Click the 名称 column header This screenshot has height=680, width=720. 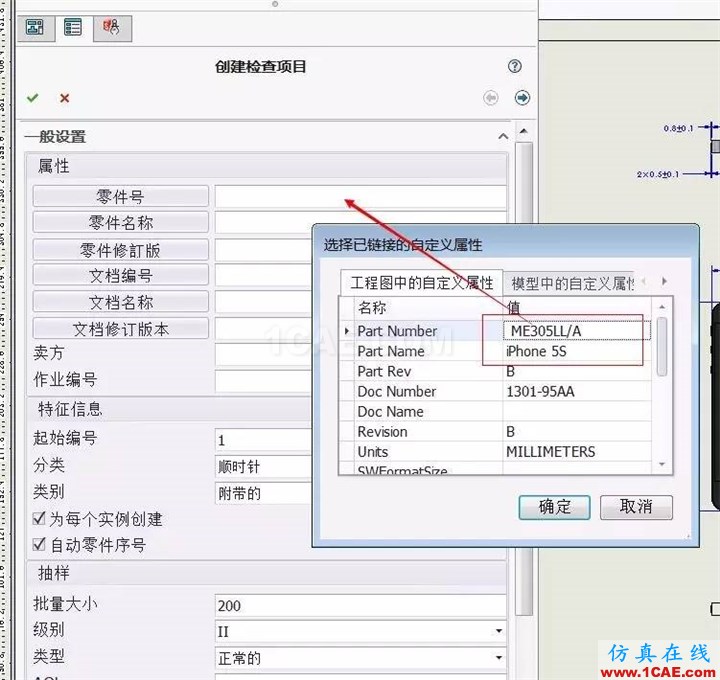428,308
